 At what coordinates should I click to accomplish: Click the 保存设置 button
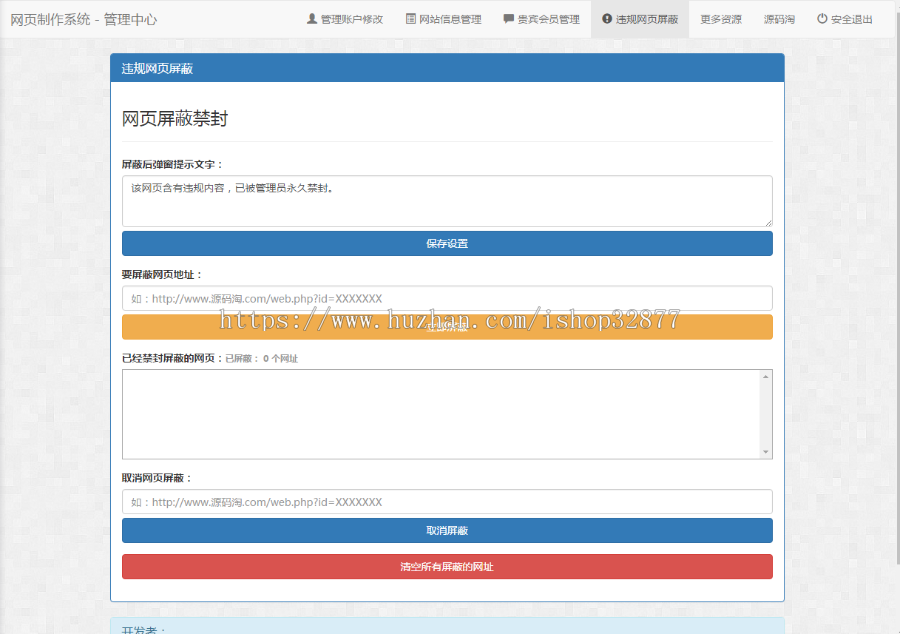coord(447,244)
